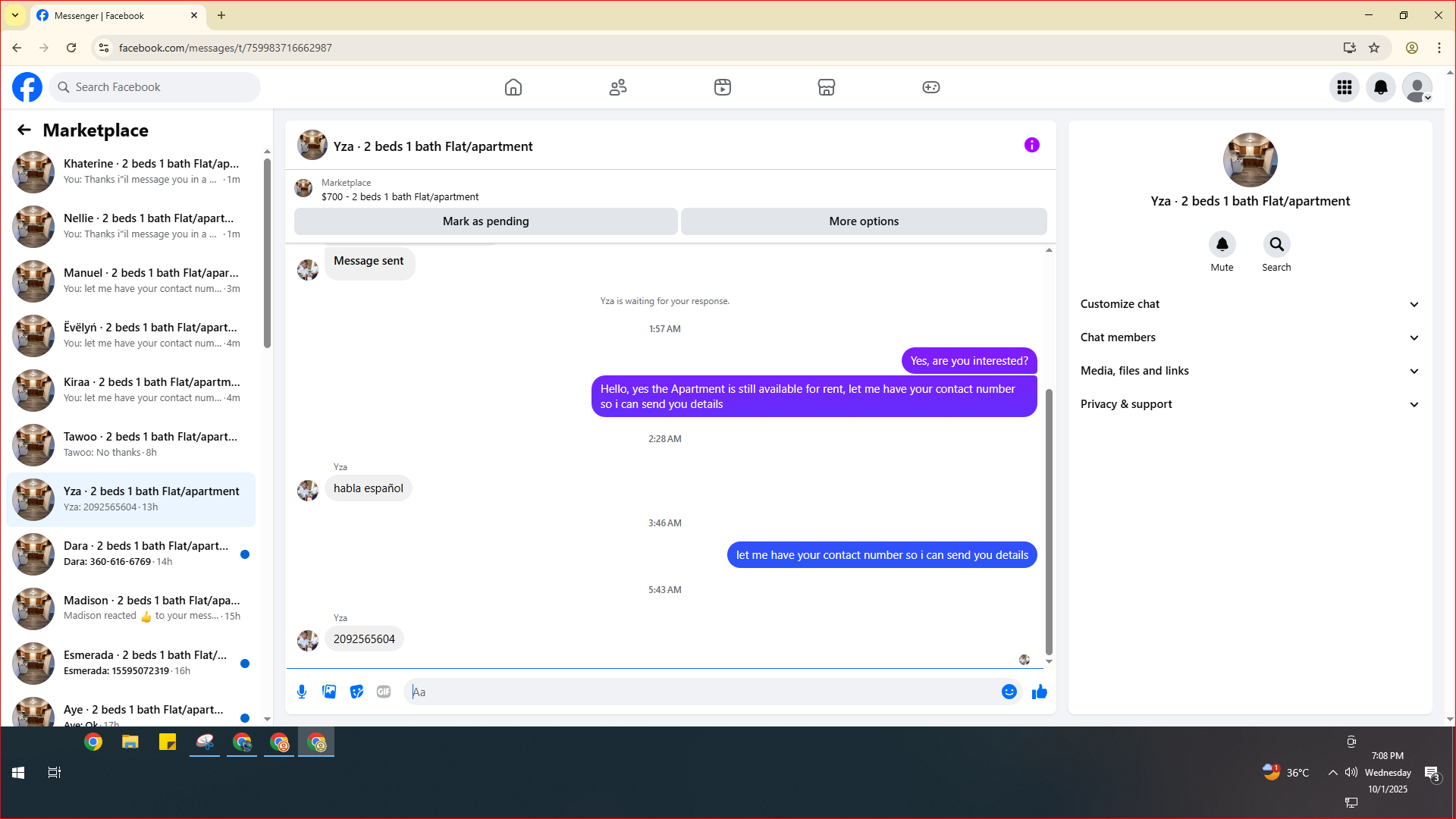Show hidden system tray icons
The width and height of the screenshot is (1456, 819).
(1332, 773)
